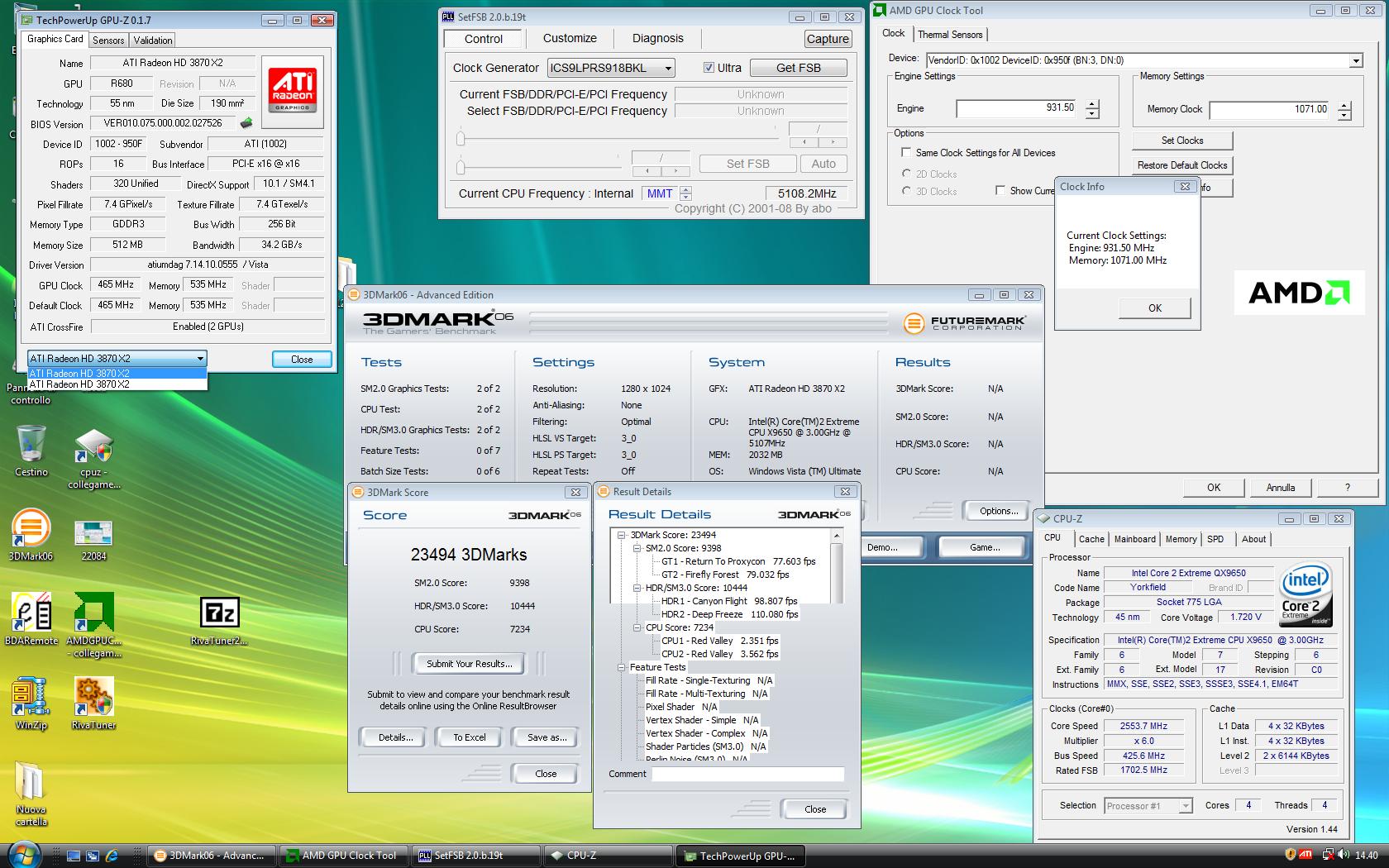
Task: Open the Diagnosis tab in SetFSB
Action: pyautogui.click(x=657, y=38)
